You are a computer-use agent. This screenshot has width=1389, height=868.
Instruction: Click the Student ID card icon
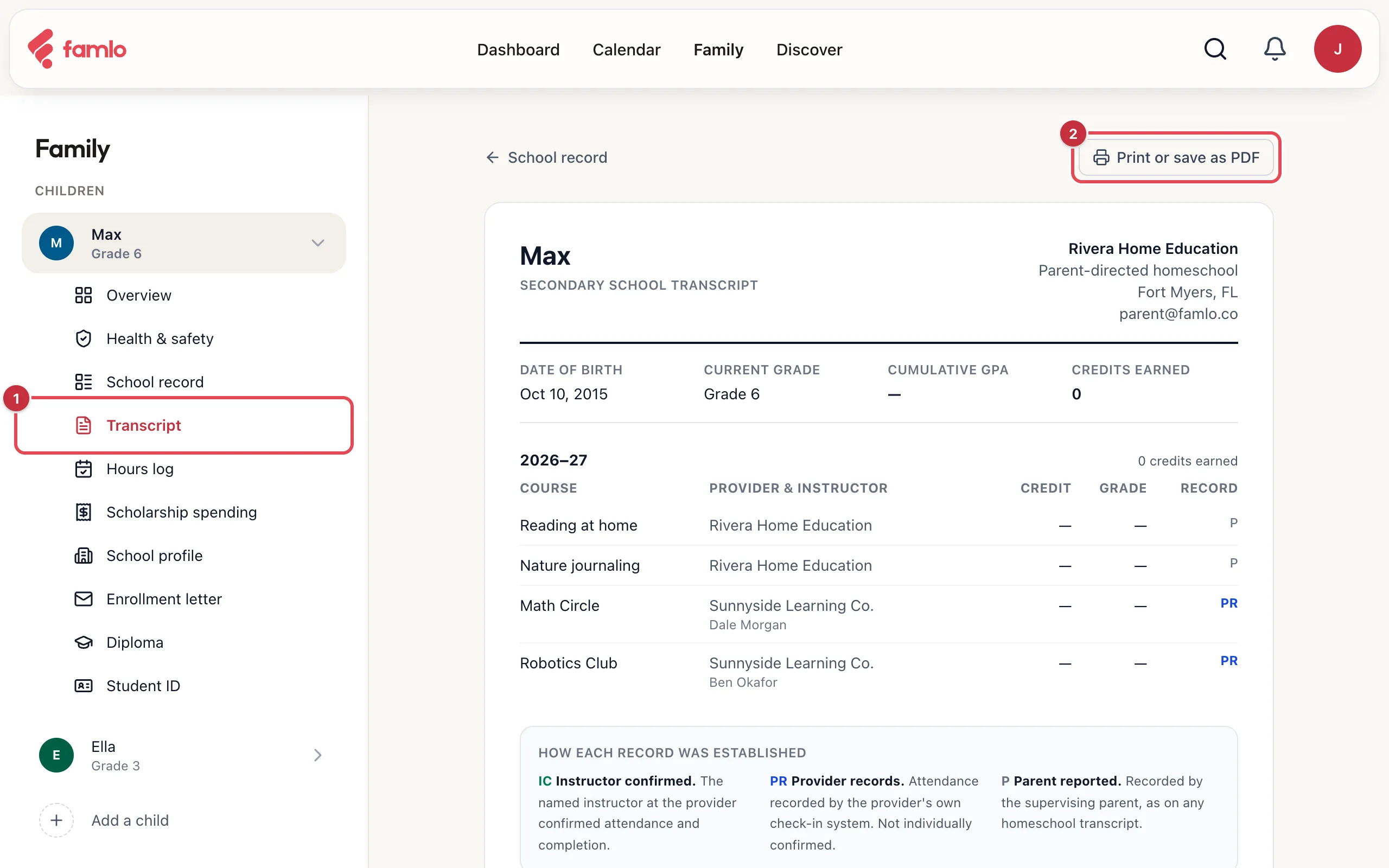83,685
